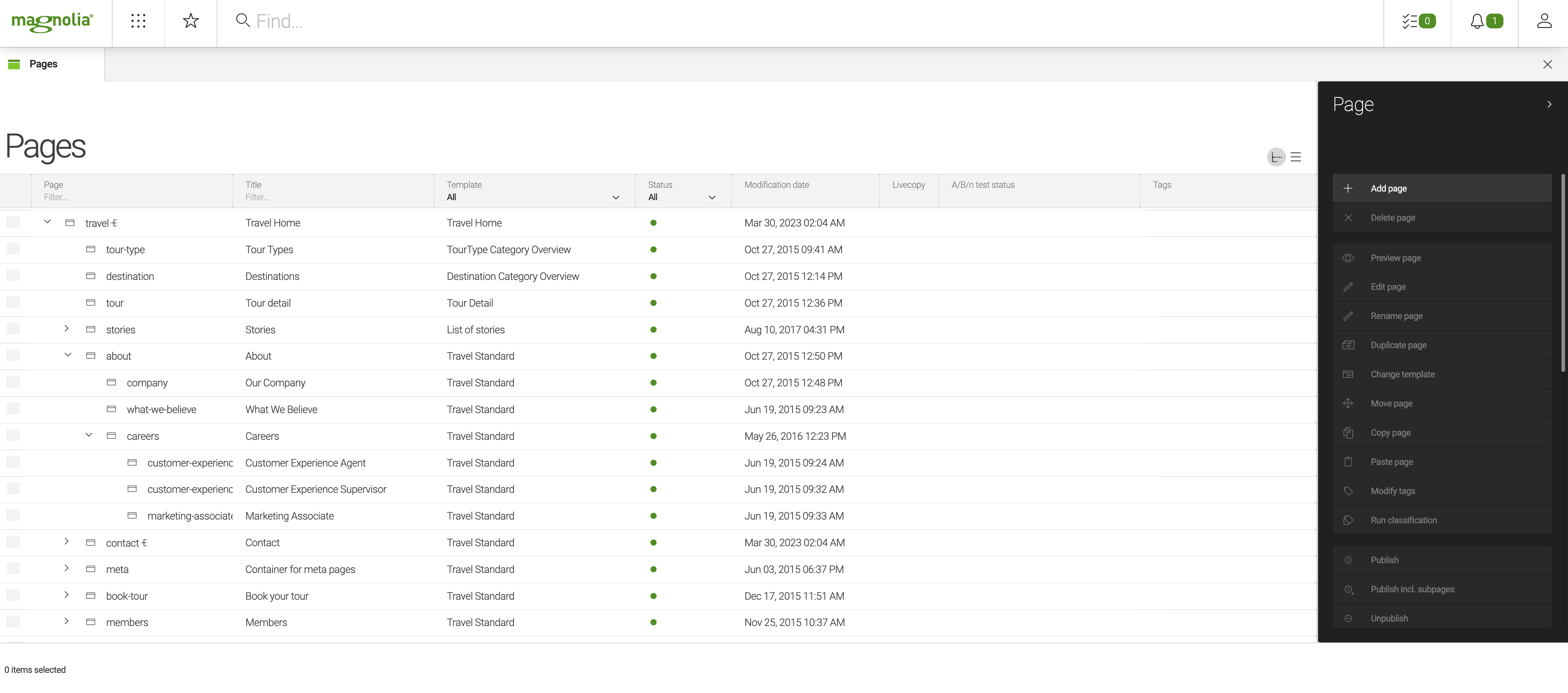Click Rename page action
Image resolution: width=1568 pixels, height=693 pixels.
click(x=1442, y=316)
